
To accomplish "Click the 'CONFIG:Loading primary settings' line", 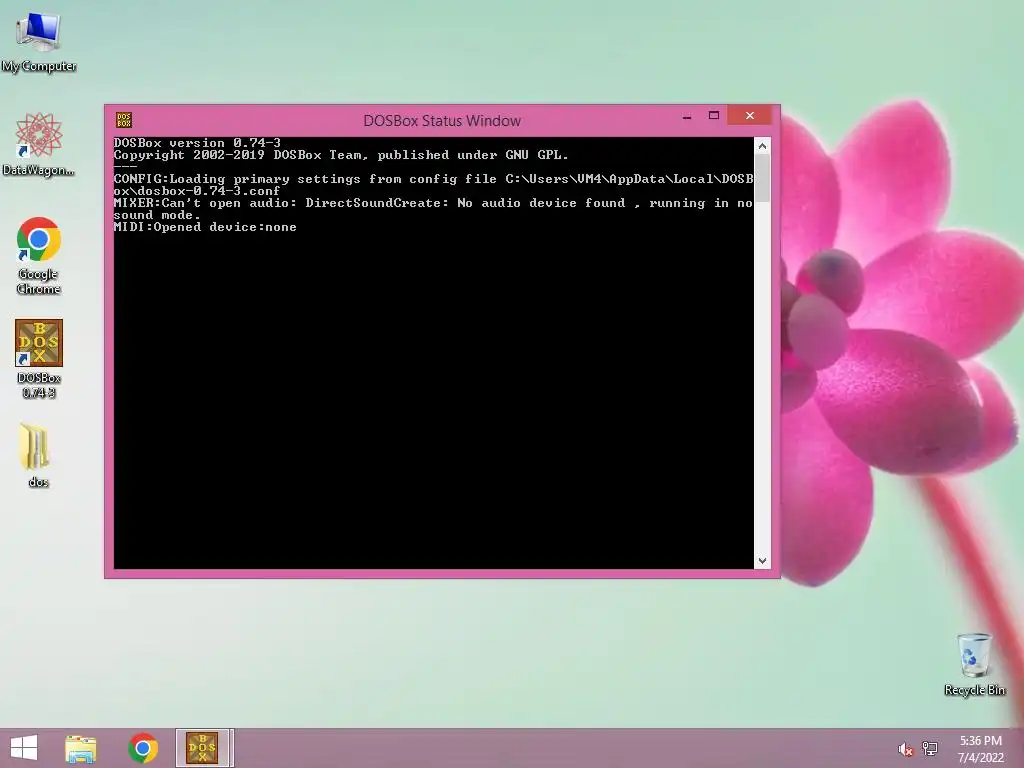I will [433, 179].
